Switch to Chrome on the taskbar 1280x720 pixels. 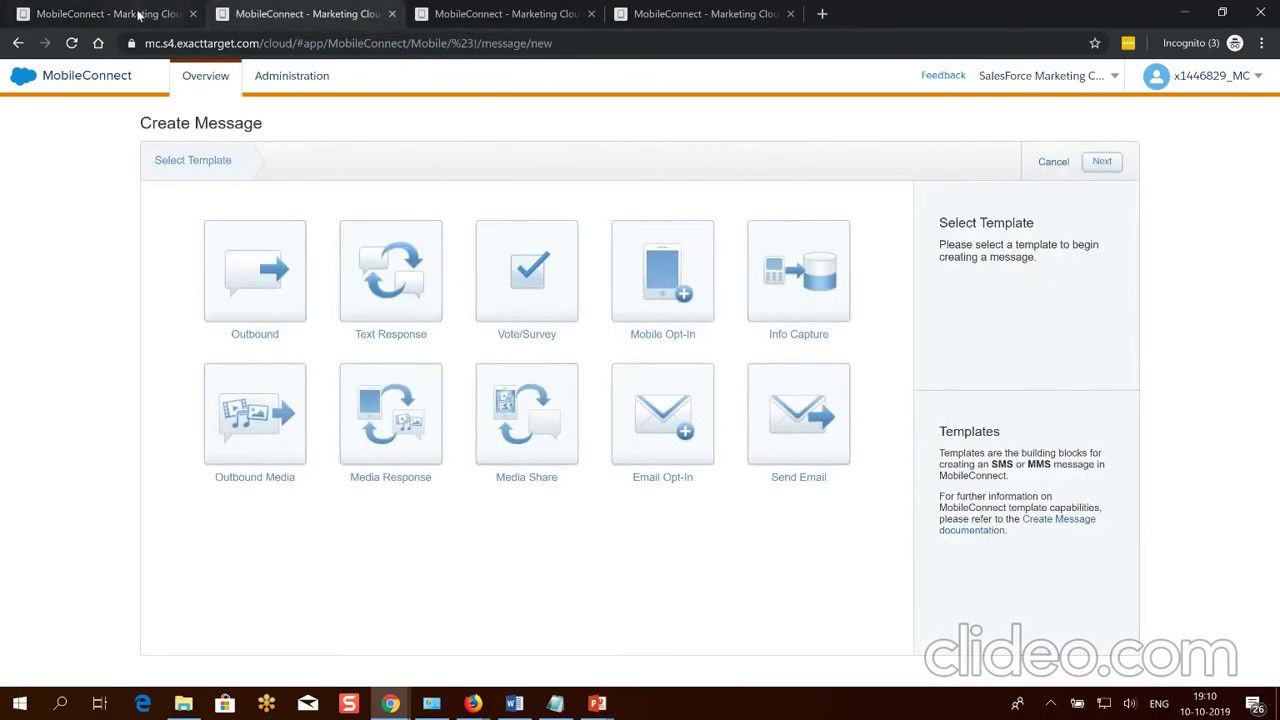click(390, 704)
